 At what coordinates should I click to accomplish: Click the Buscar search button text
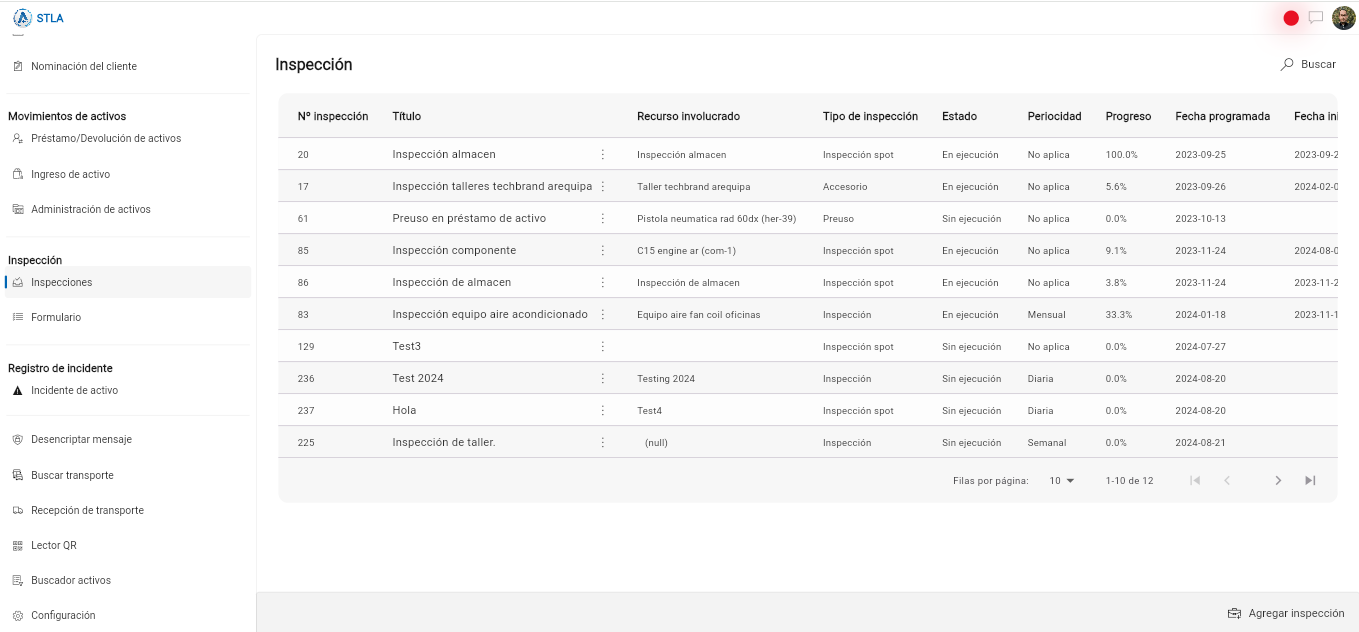pos(1318,64)
